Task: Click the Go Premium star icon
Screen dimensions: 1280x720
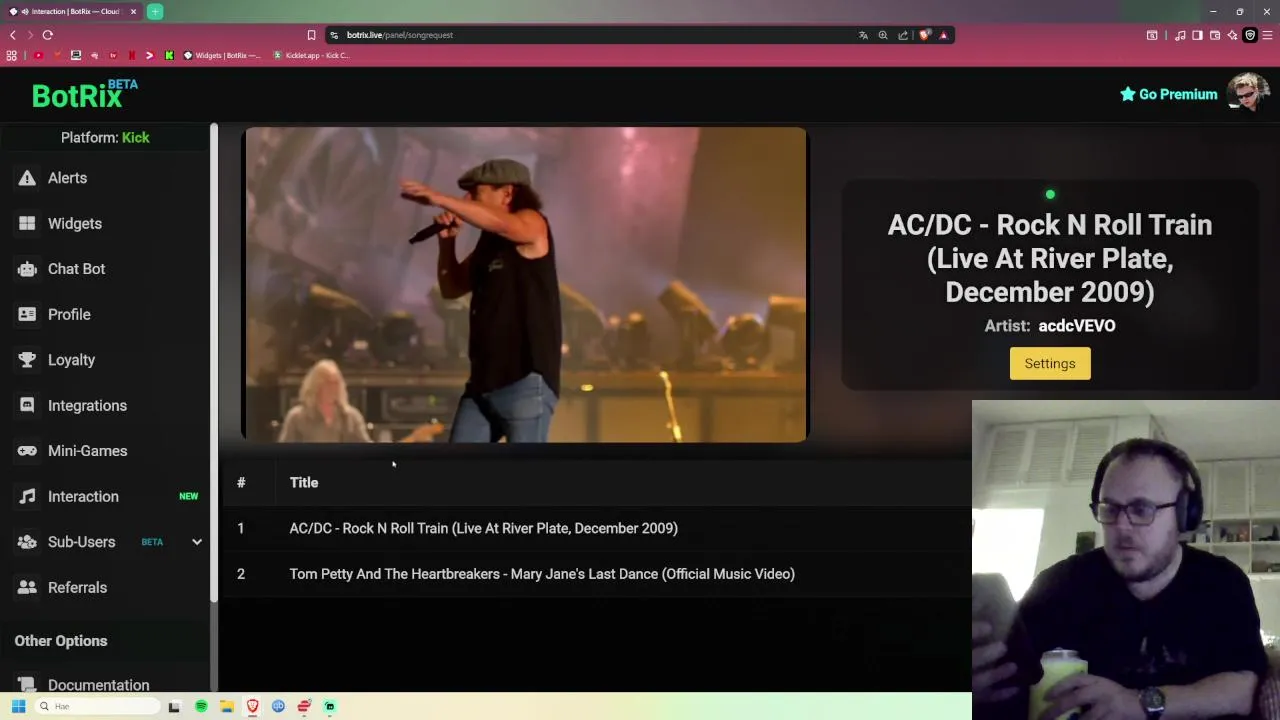Action: [x=1127, y=94]
